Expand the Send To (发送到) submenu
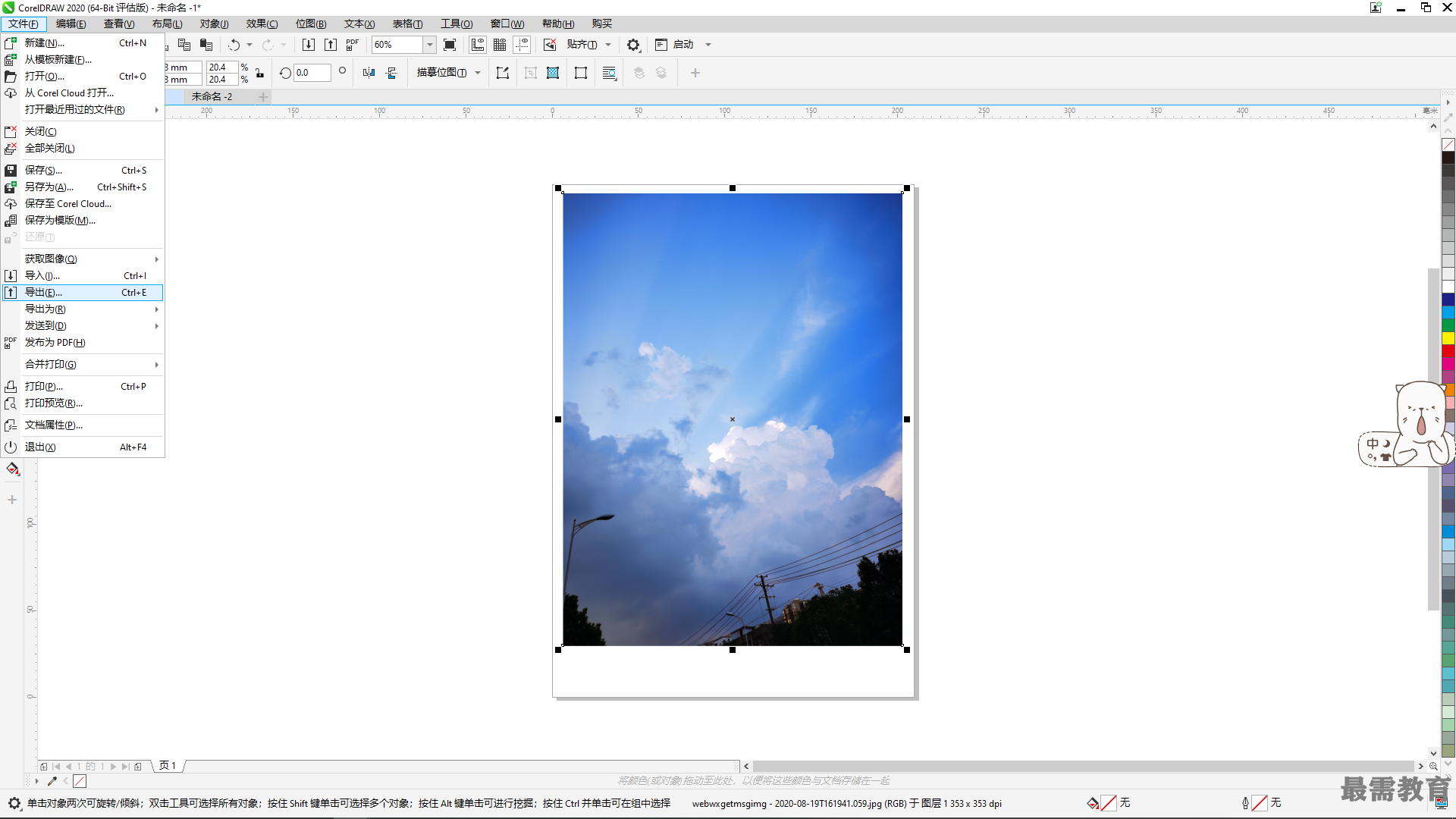This screenshot has height=819, width=1456. tap(83, 326)
